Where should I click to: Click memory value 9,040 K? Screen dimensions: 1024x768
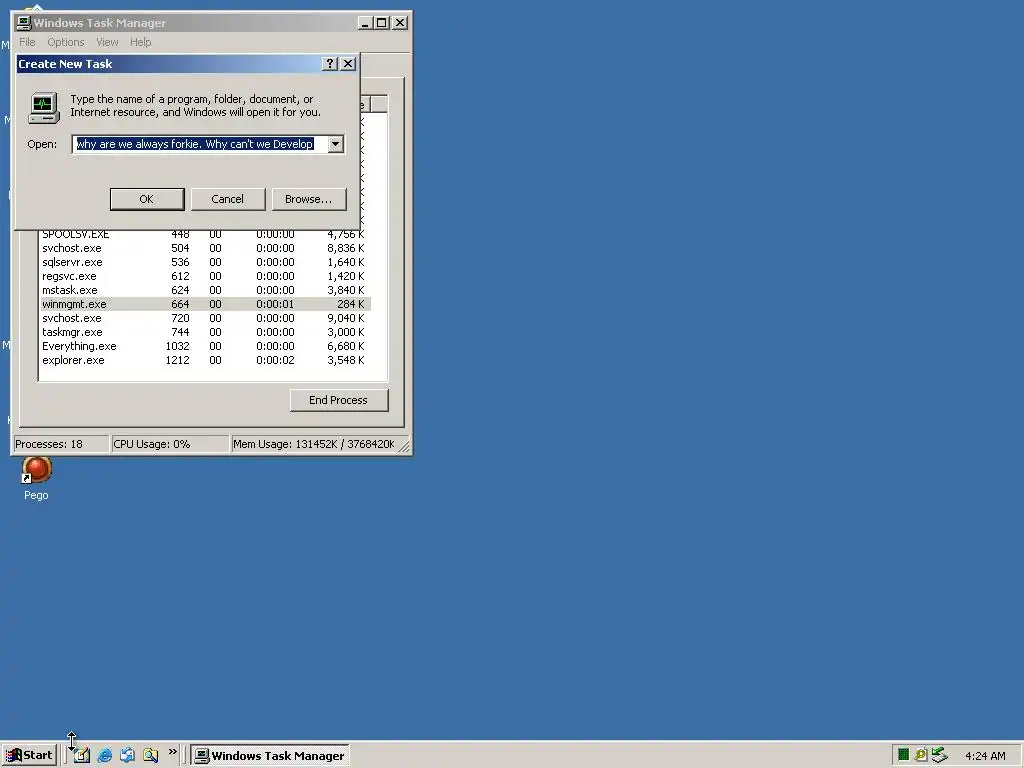[345, 318]
